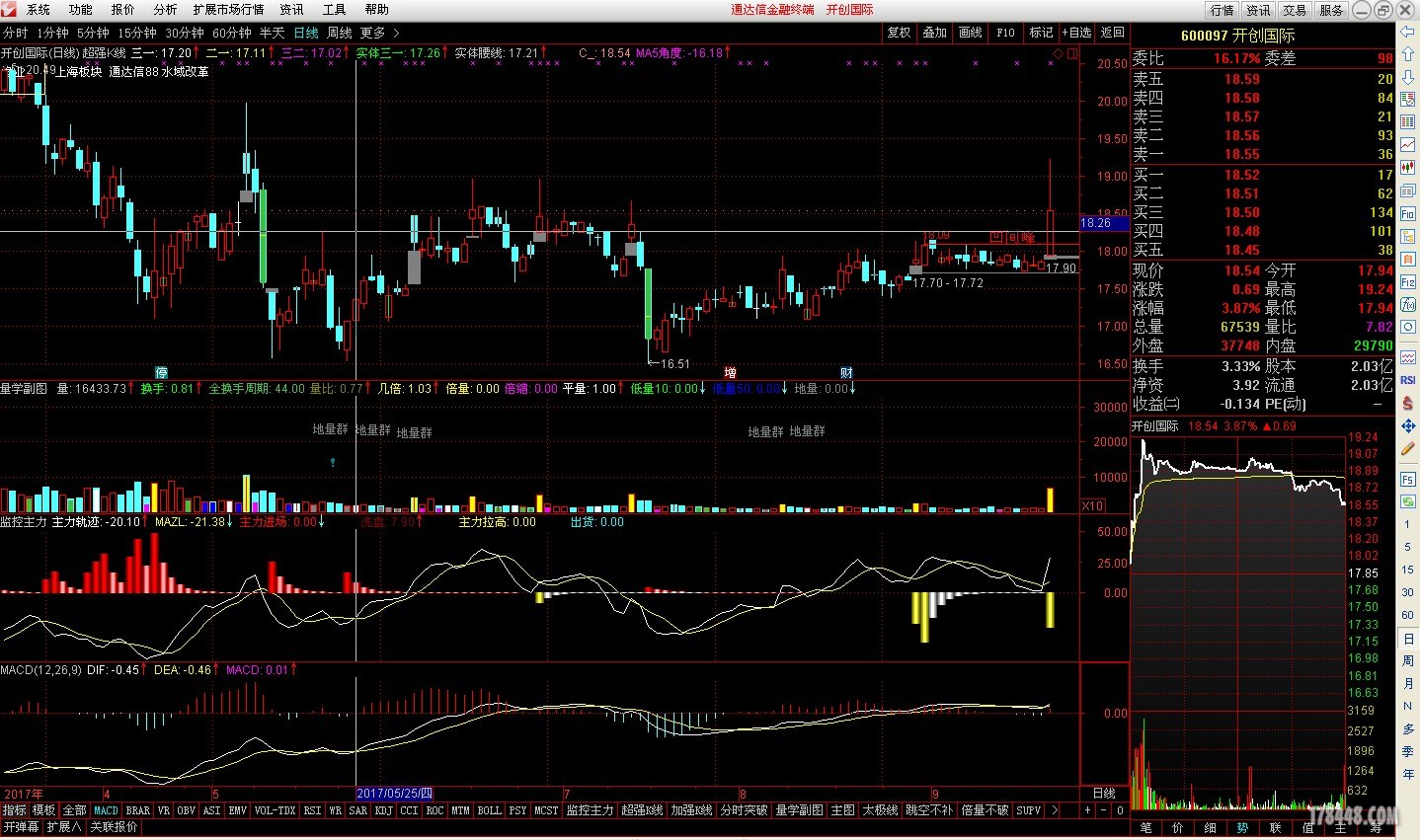Click the F12 trading icon in sidebar
The width and height of the screenshot is (1420, 840).
(1407, 281)
